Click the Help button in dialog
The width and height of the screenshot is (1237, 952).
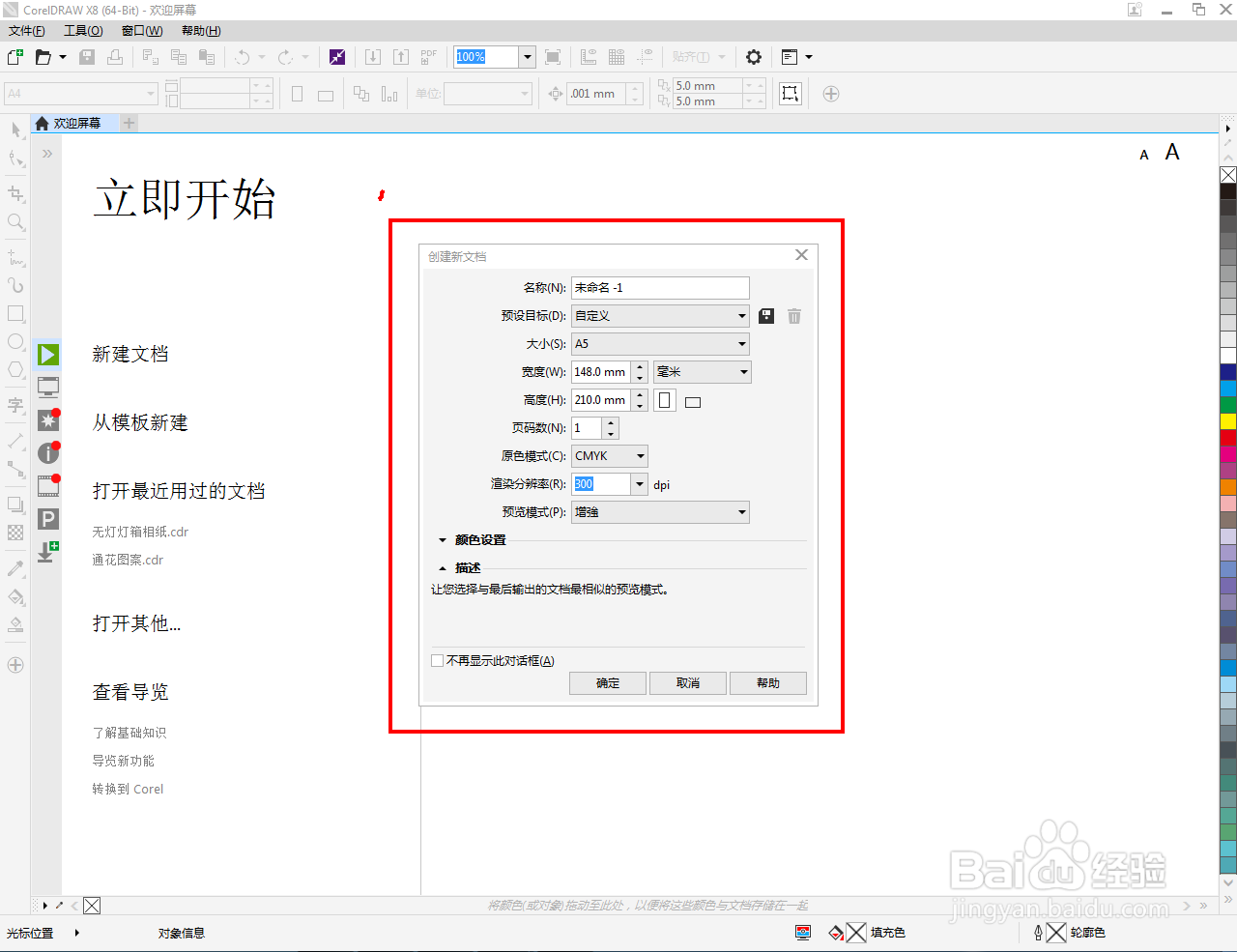(x=768, y=683)
